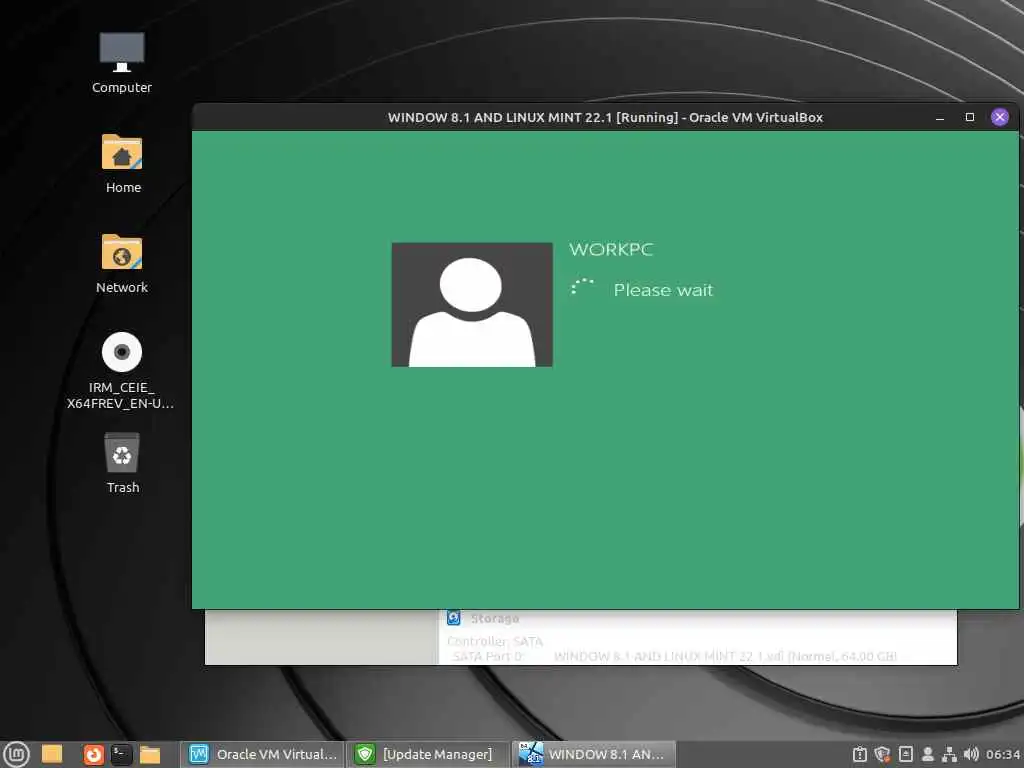Open the Network desktop icon
Screen dimensions: 1024x768
point(122,263)
